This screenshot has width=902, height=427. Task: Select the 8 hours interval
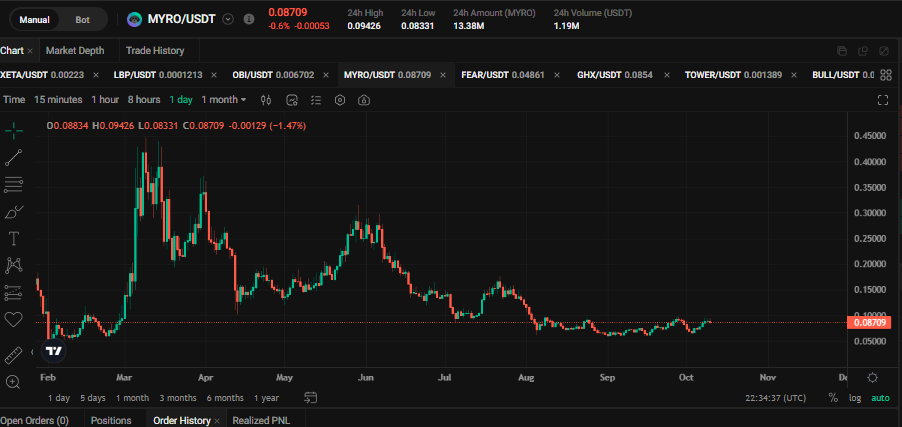144,100
